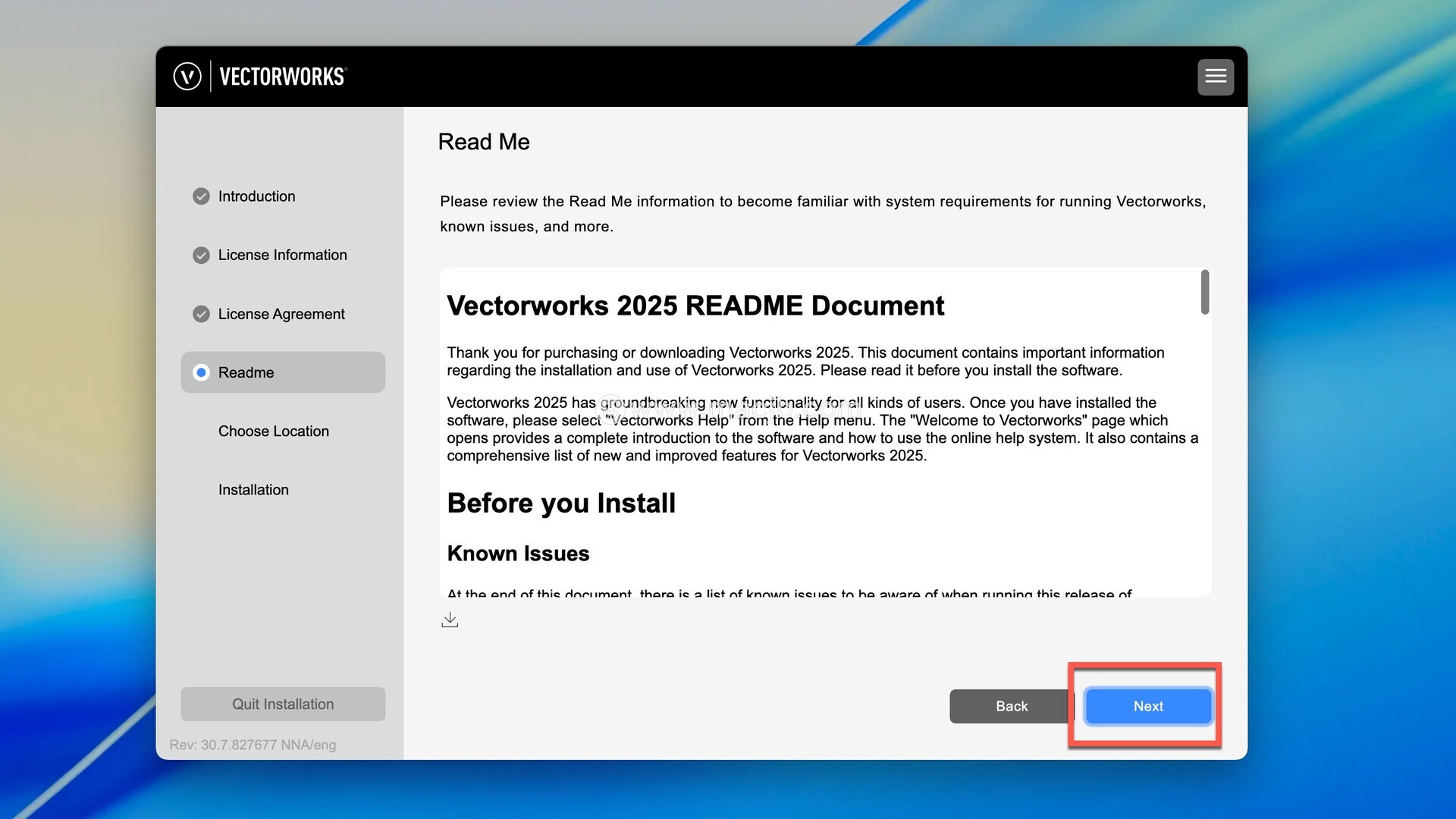
Task: Select the Installation step label
Action: click(253, 490)
